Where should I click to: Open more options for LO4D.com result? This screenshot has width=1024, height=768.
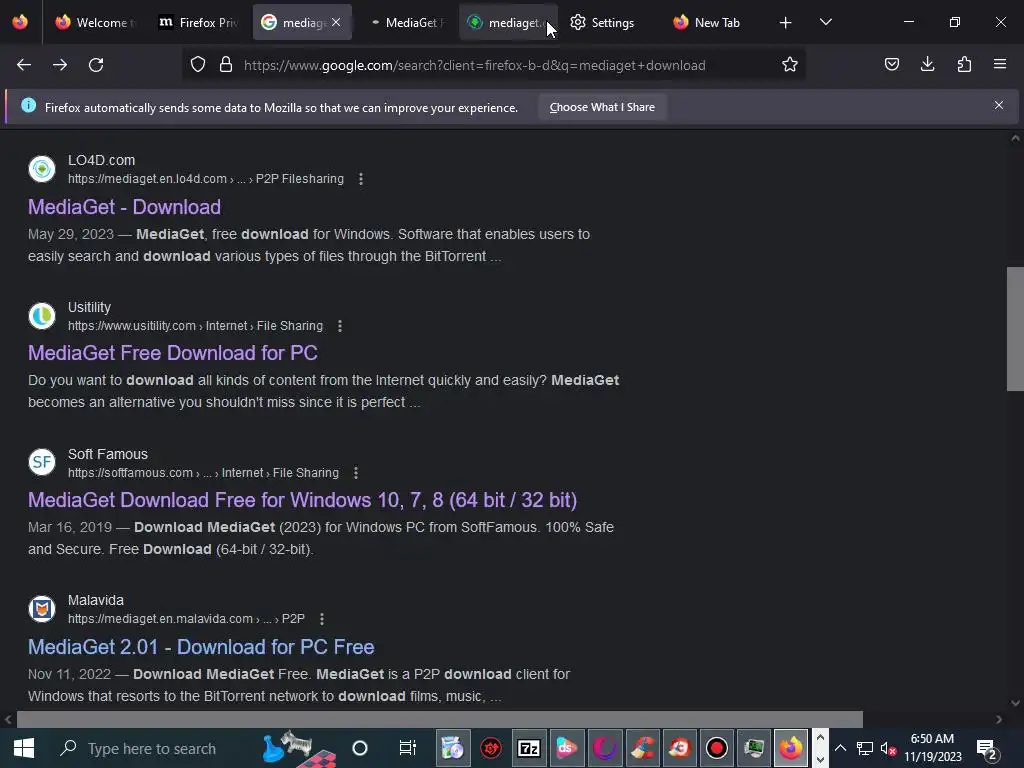[x=361, y=179]
